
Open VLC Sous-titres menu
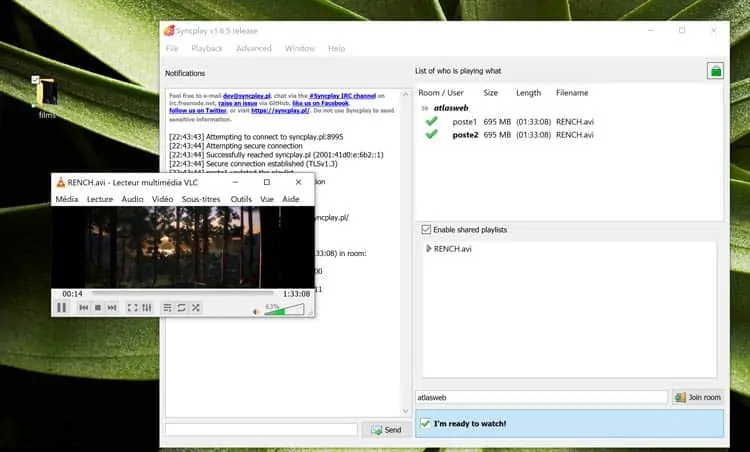(201, 199)
